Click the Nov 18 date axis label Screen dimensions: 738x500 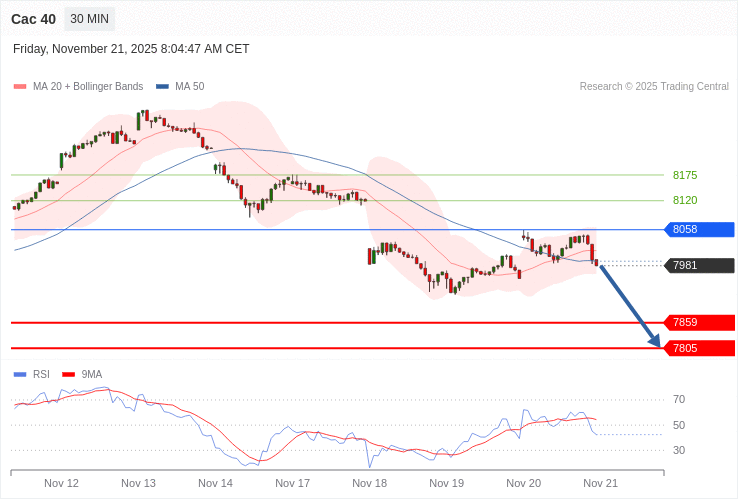pos(369,483)
